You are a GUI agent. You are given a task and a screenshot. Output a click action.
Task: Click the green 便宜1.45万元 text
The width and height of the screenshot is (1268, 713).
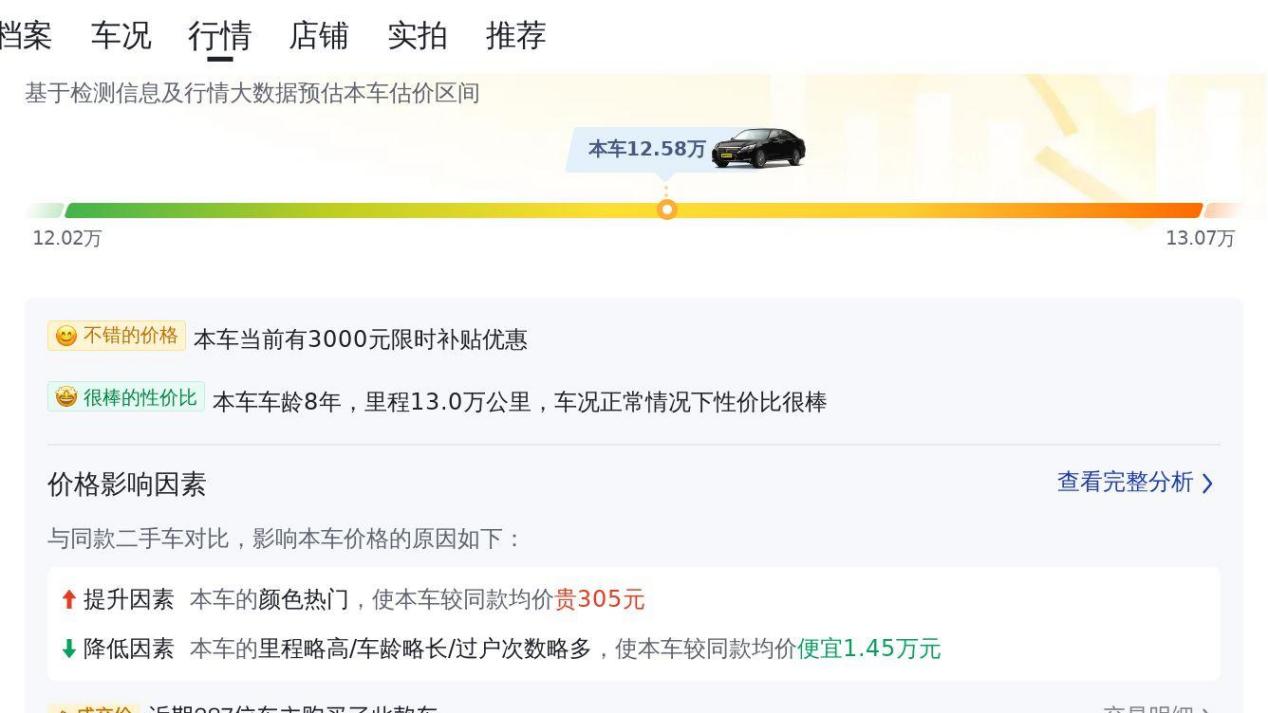pyautogui.click(x=869, y=649)
